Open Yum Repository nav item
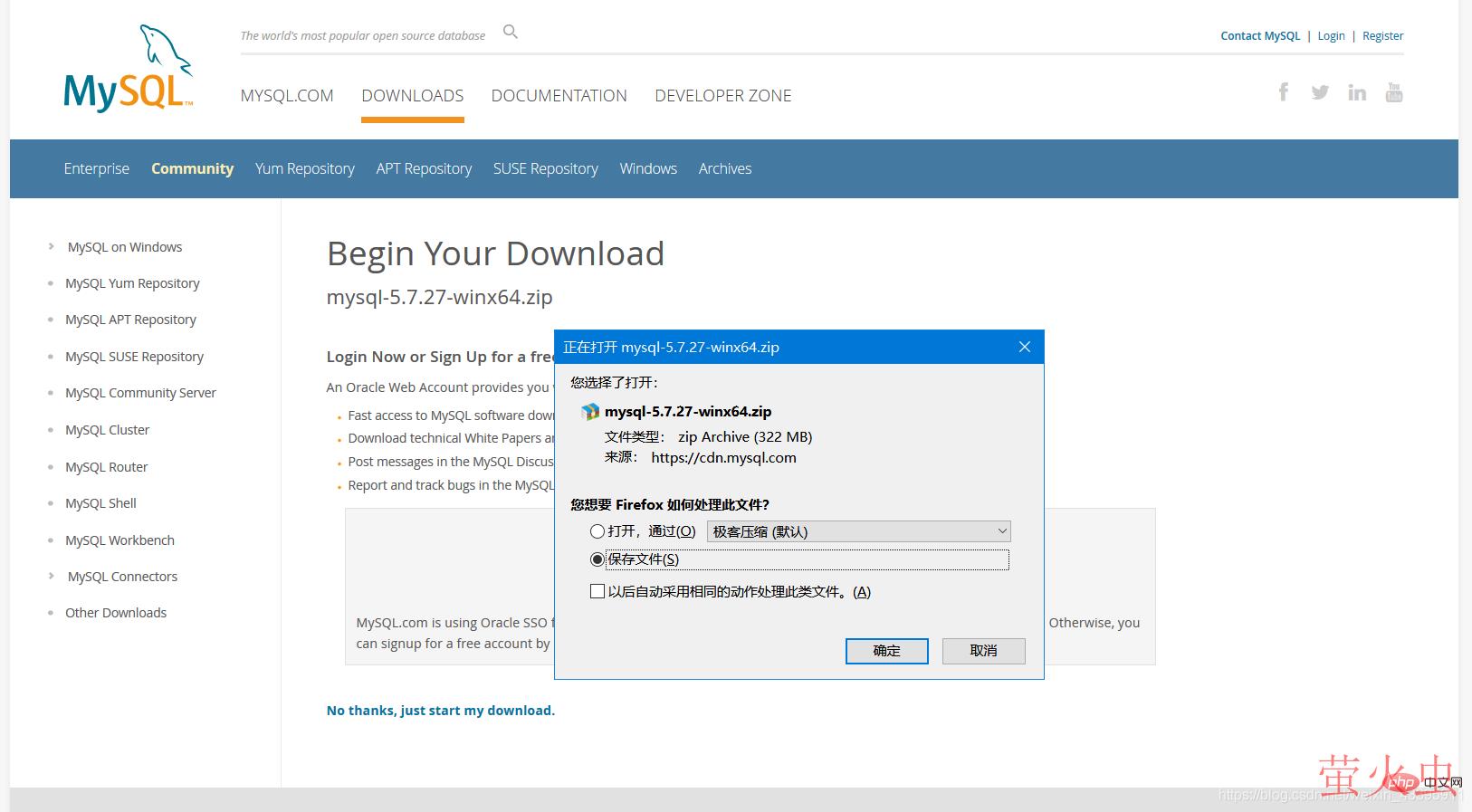This screenshot has height=812, width=1472. coord(305,168)
